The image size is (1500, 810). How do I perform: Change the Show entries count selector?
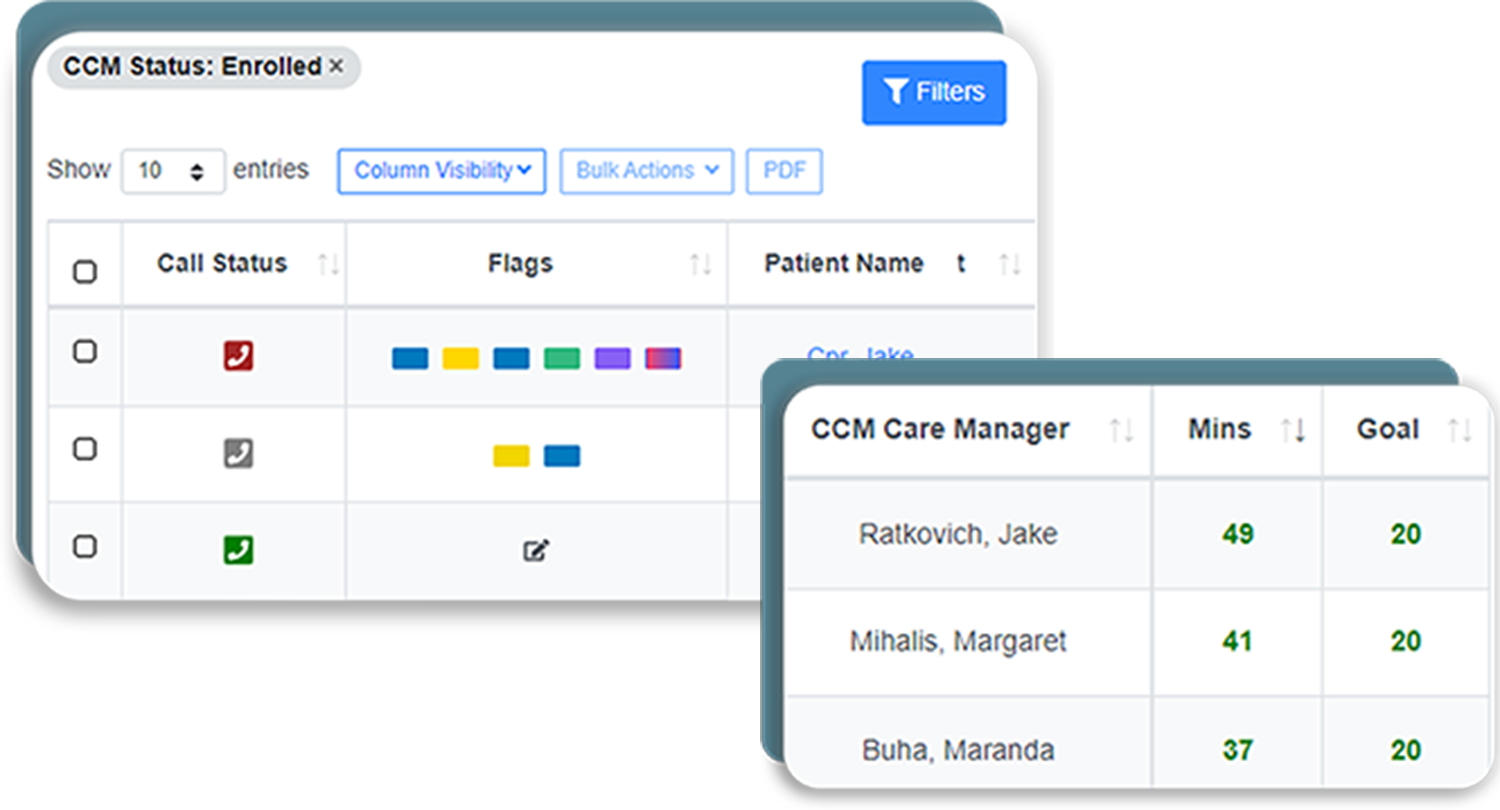click(x=173, y=171)
